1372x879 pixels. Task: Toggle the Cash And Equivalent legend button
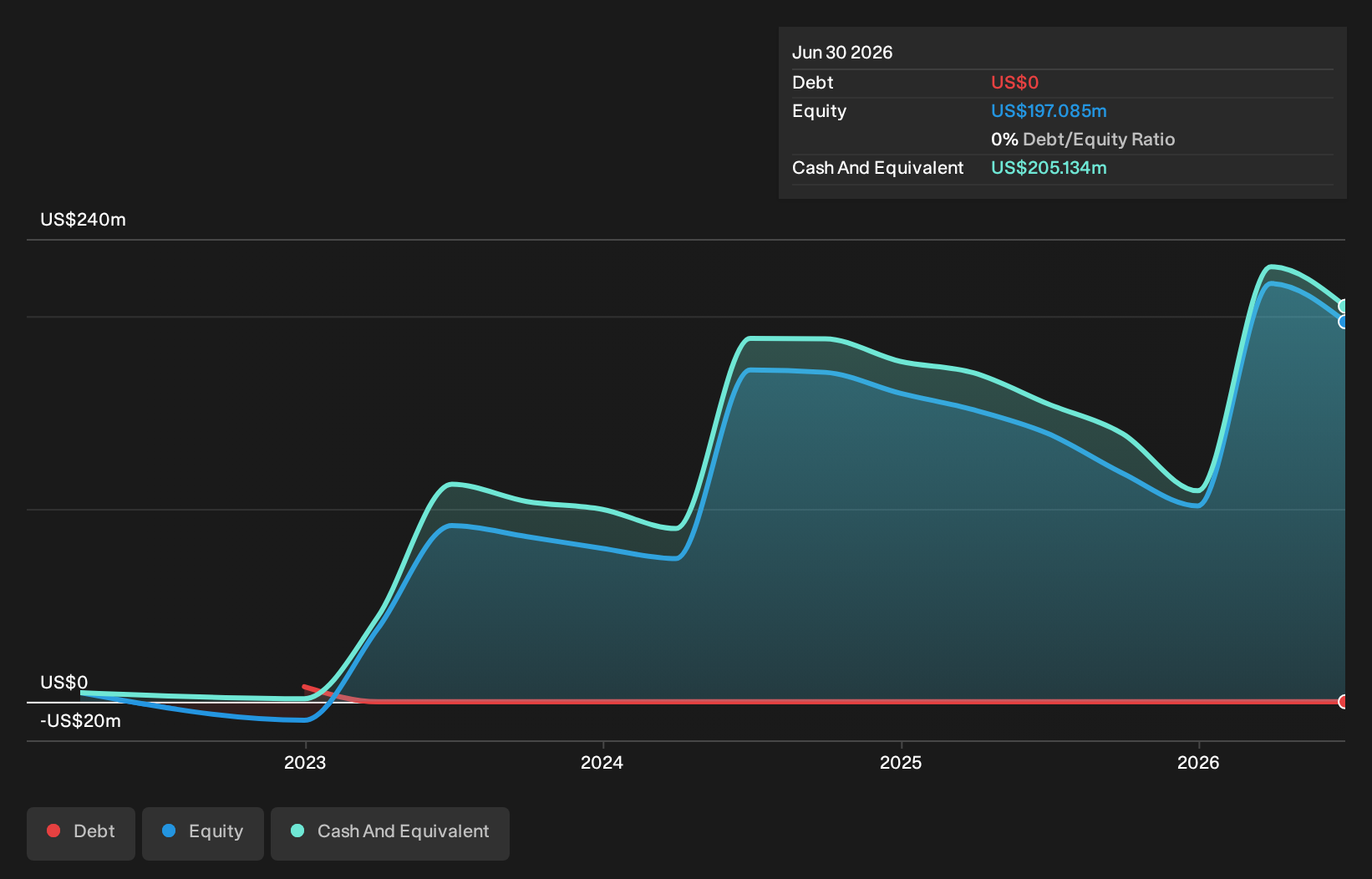390,833
